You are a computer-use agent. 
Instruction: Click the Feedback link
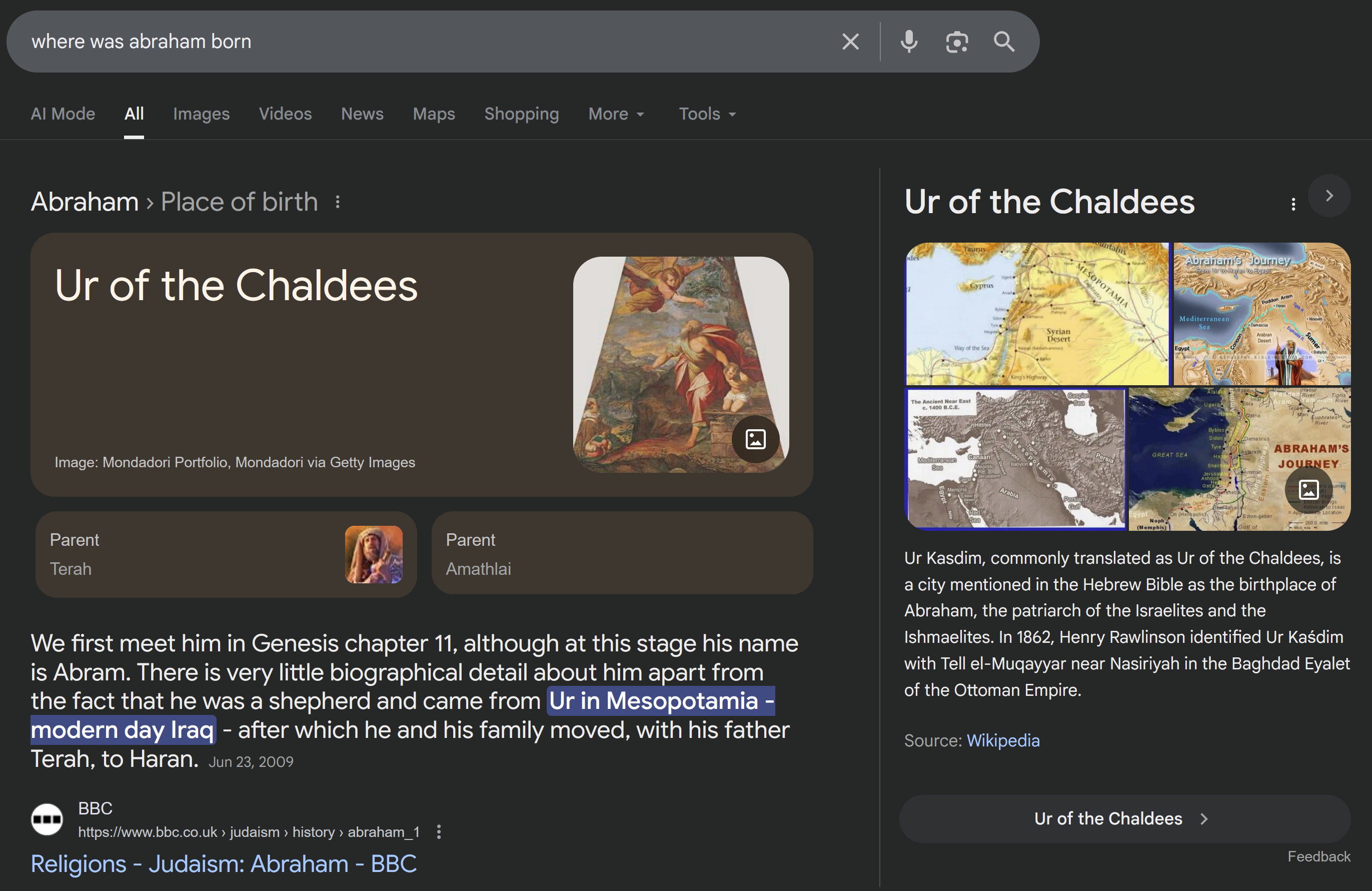pos(1319,856)
